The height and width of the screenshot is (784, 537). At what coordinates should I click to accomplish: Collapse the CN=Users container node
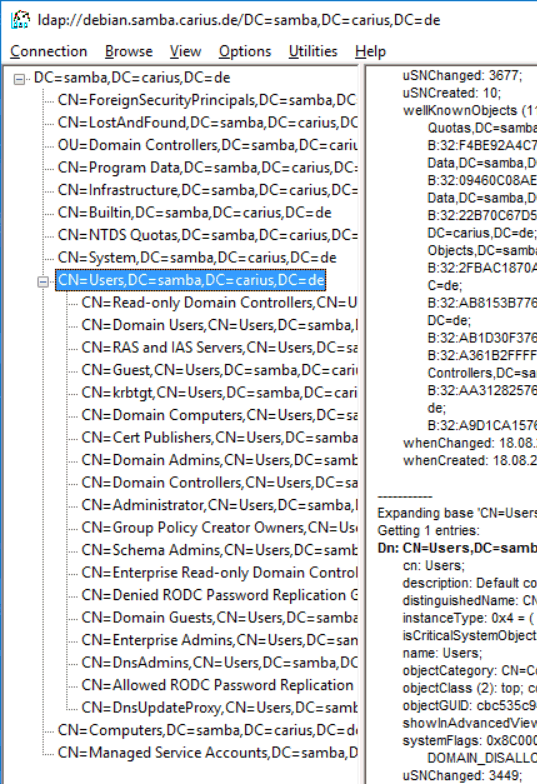click(x=43, y=282)
